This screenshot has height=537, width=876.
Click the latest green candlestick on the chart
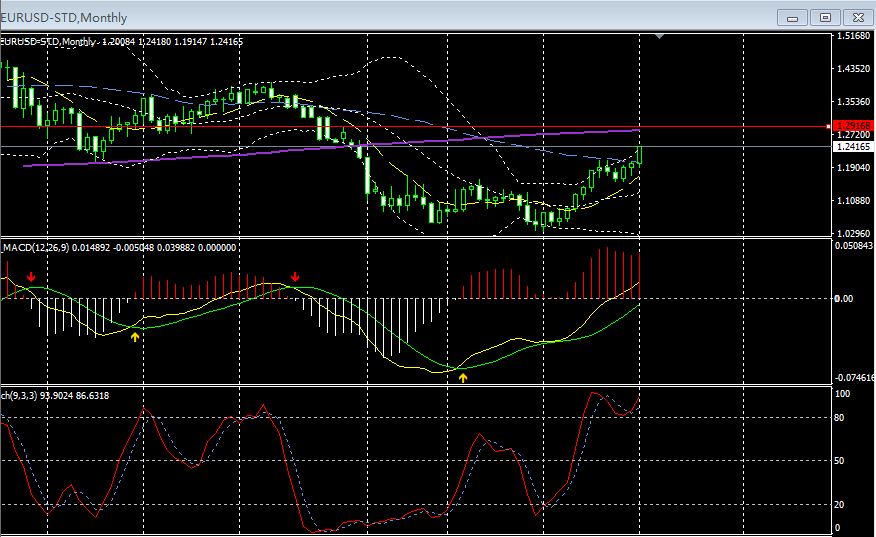pyautogui.click(x=639, y=155)
